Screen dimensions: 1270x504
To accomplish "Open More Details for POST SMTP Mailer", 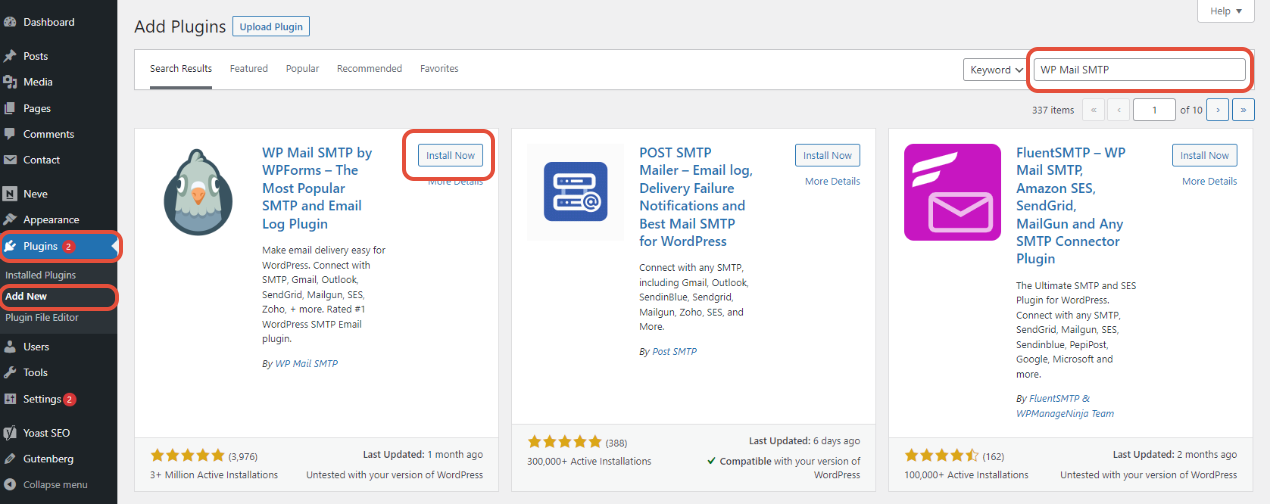I will click(832, 182).
